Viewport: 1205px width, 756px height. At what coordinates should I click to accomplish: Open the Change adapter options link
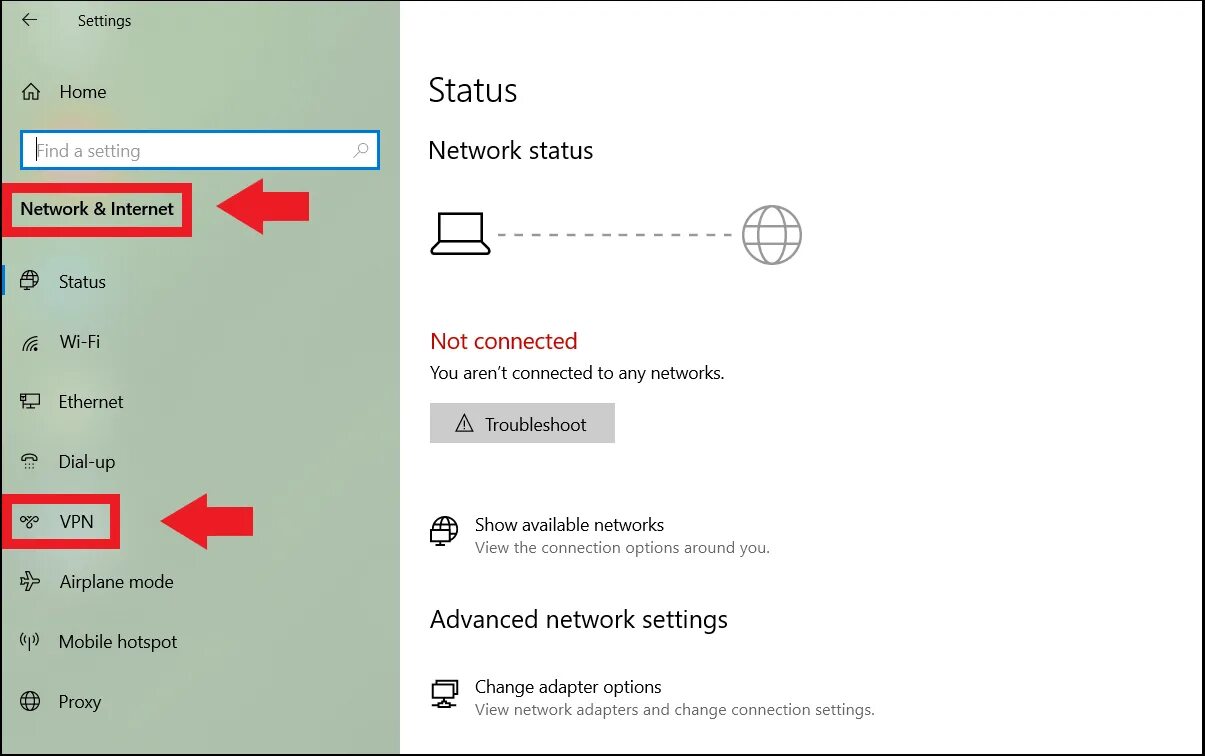tap(568, 687)
